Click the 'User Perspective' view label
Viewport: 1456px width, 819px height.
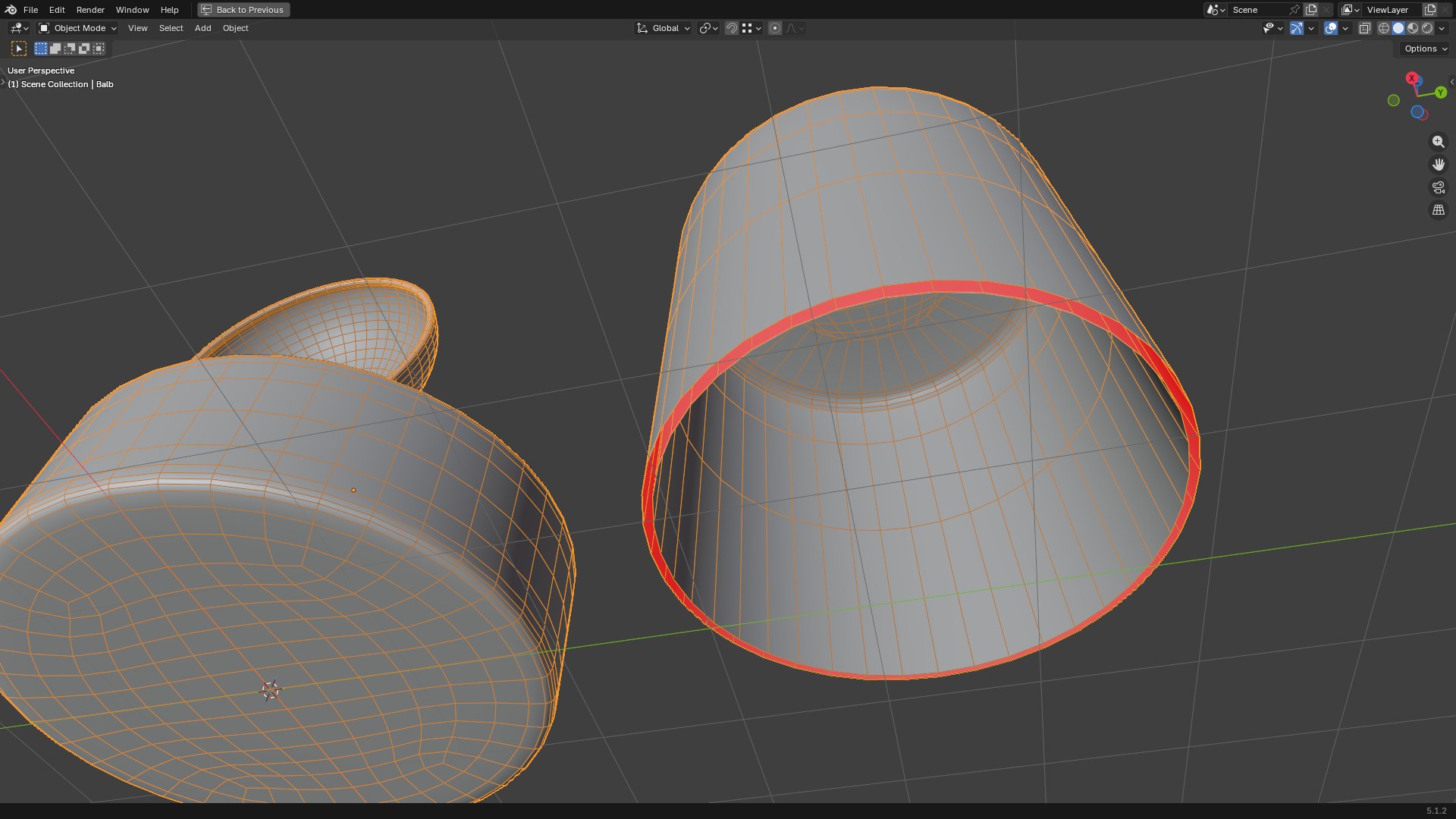pos(41,71)
